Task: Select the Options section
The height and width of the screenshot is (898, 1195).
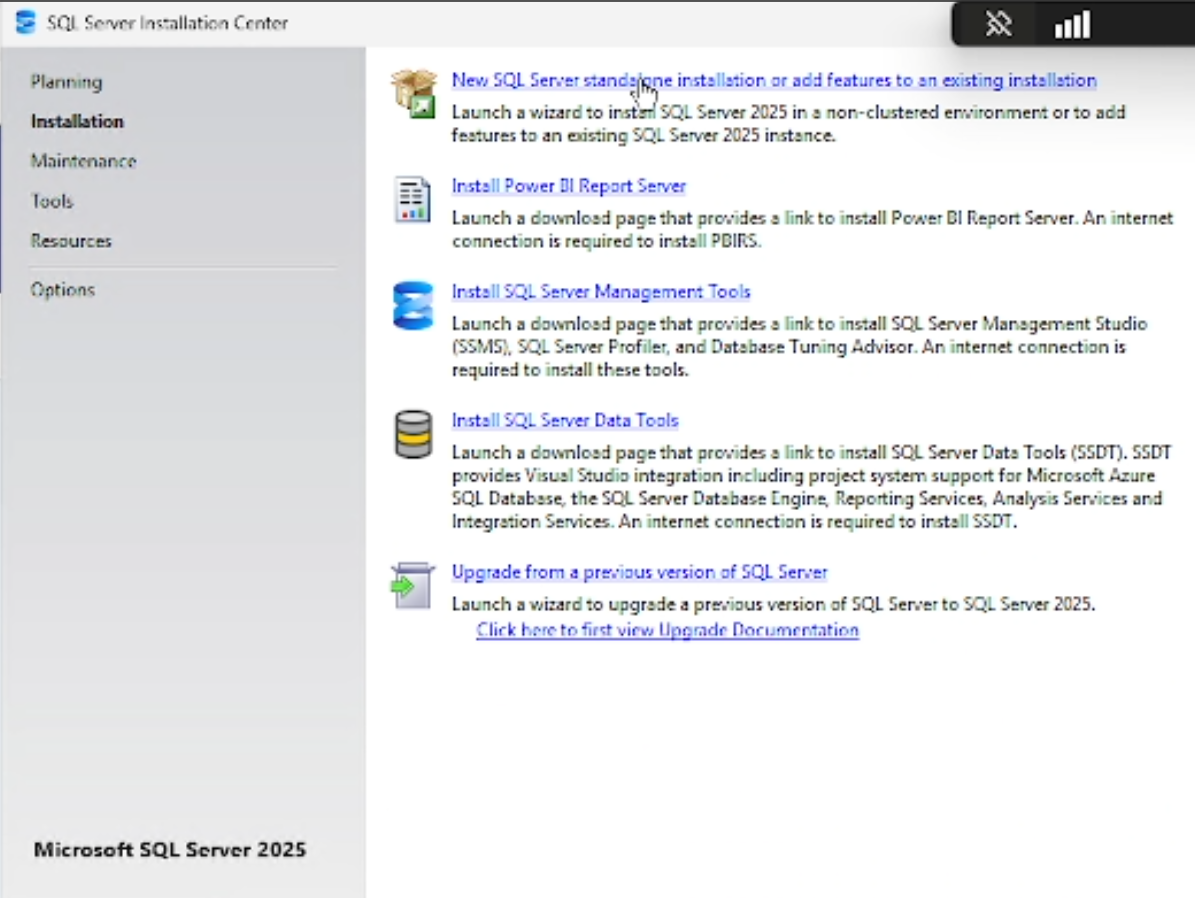Action: (62, 289)
